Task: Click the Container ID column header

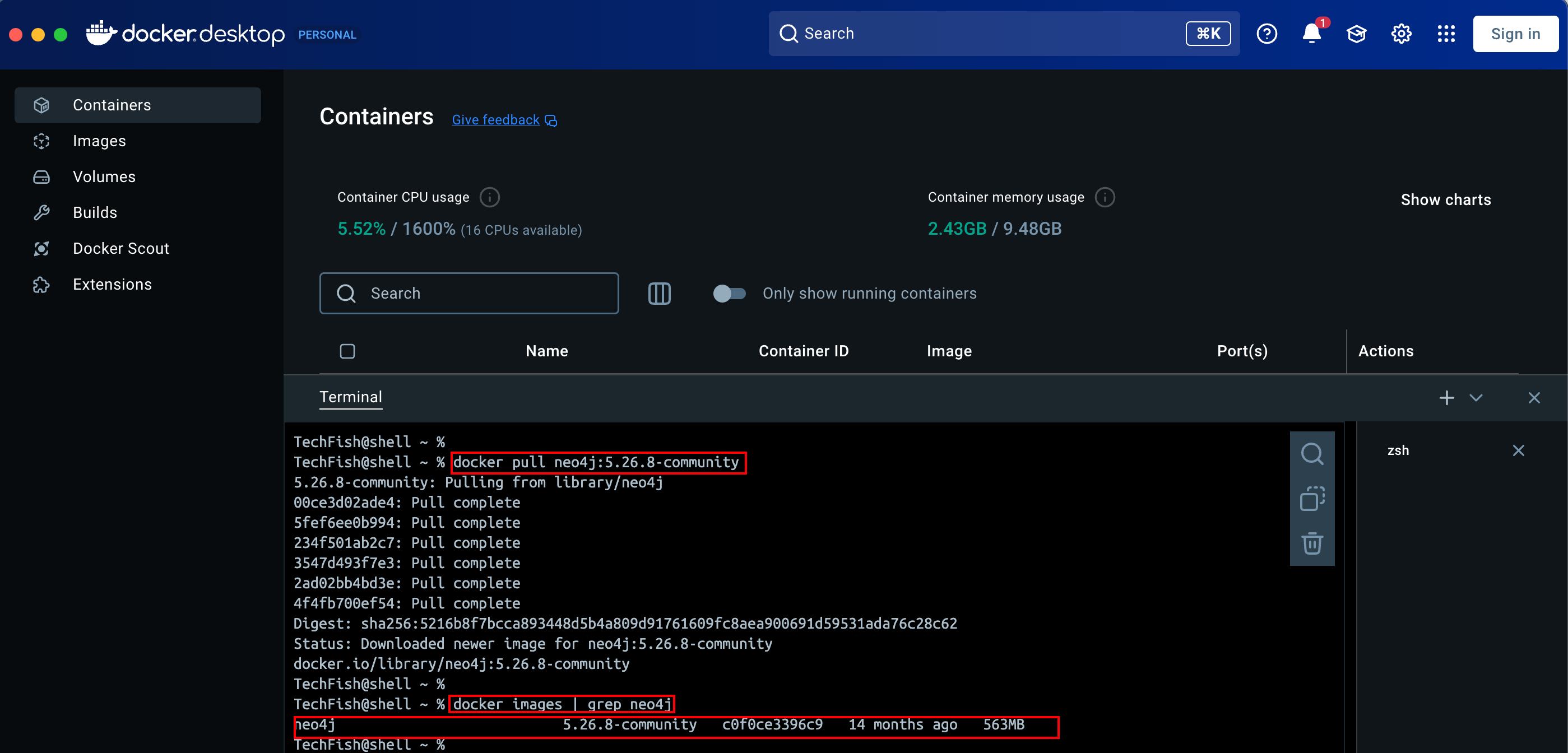Action: click(x=804, y=351)
